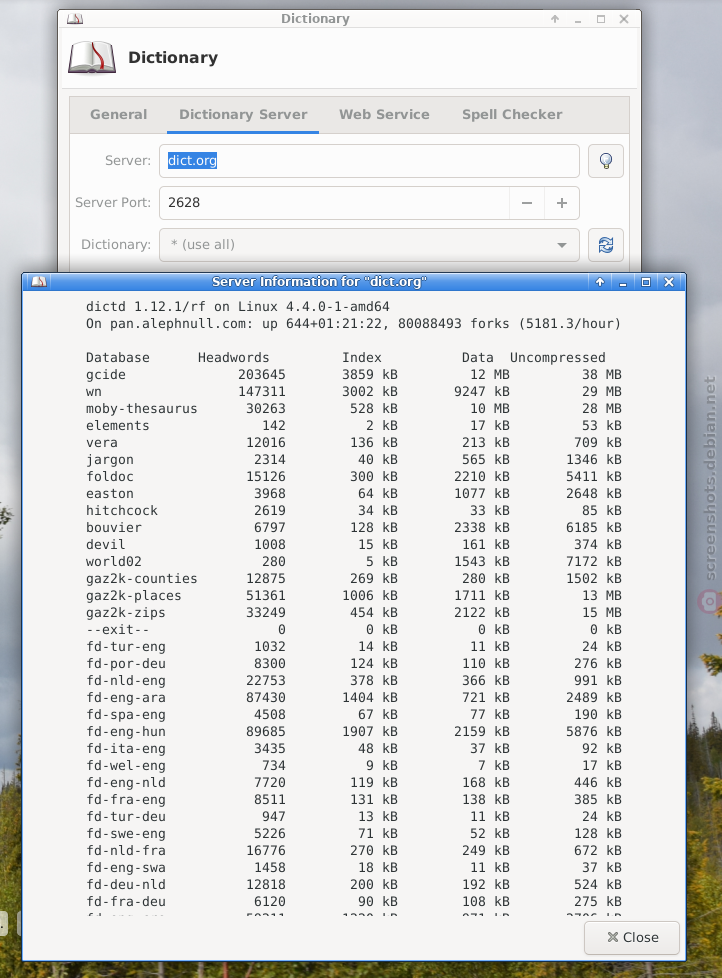Viewport: 722px width, 978px height.
Task: Click the 'dictd 1.12.1/rf on Linux' line
Action: coord(238,307)
